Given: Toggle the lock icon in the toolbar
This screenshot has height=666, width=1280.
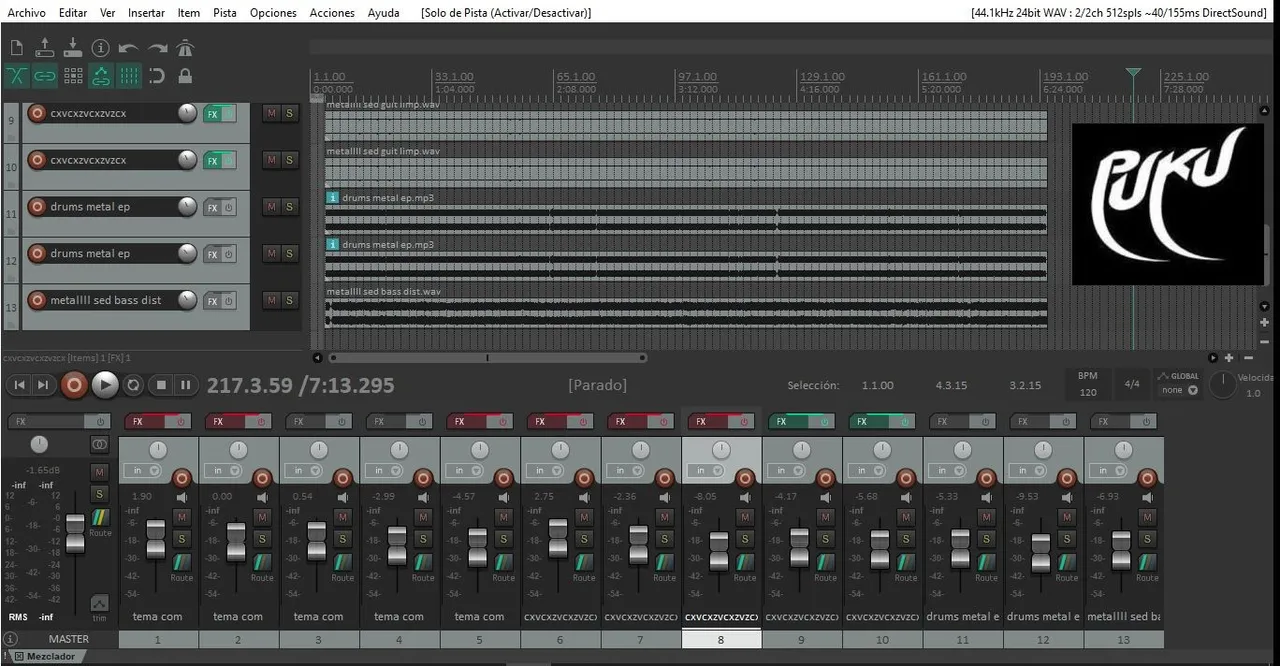Looking at the screenshot, I should coord(185,76).
